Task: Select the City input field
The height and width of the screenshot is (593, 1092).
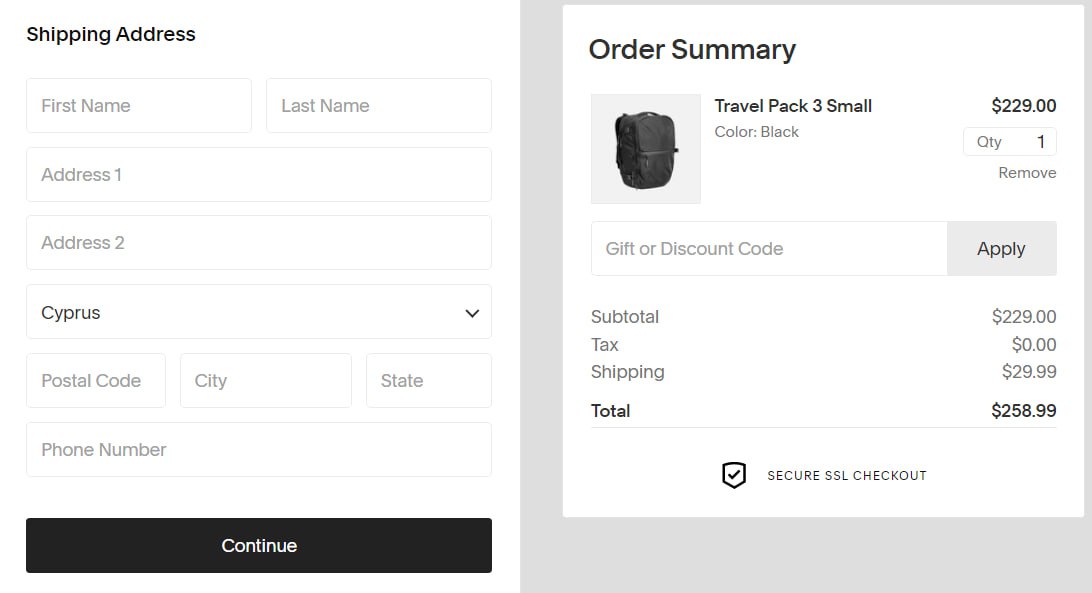Action: [265, 381]
